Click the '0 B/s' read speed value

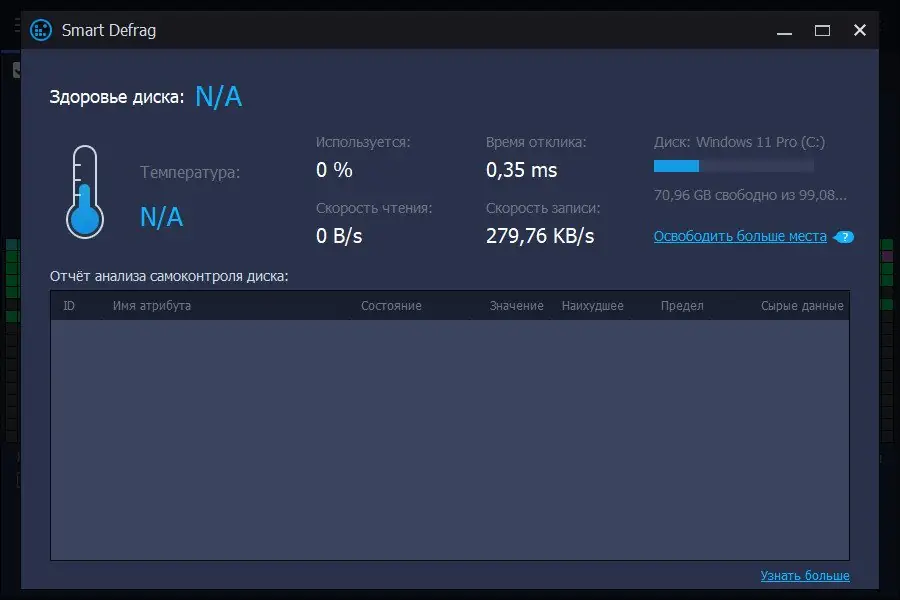[339, 236]
